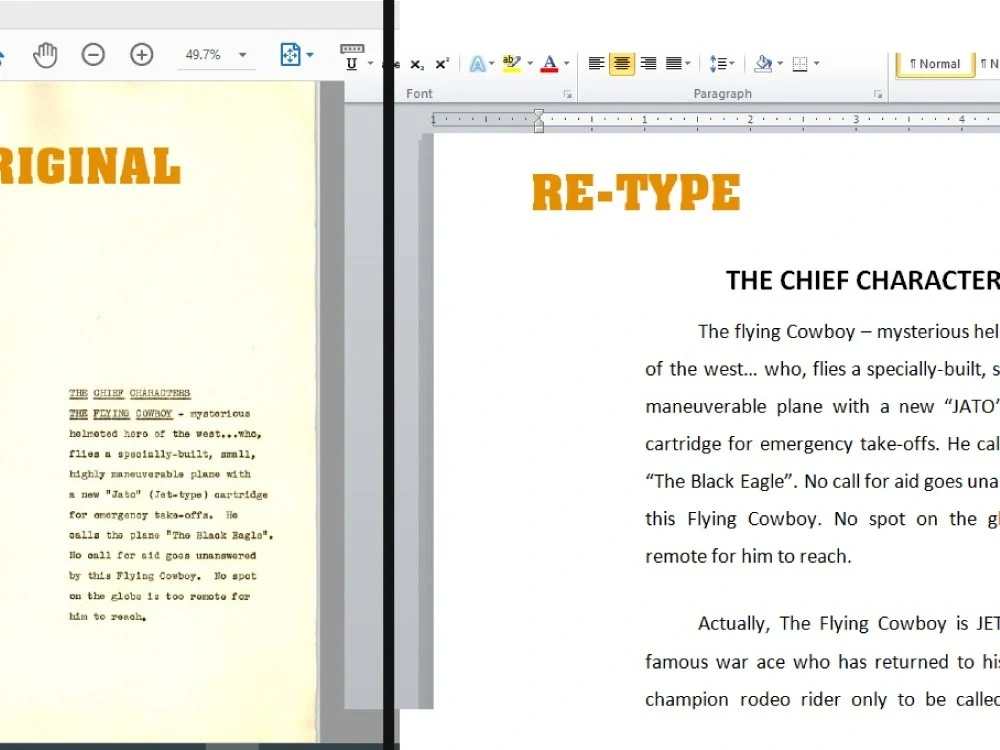Open the text effects dropdown arrow
Viewport: 1000px width, 750px height.
point(492,64)
